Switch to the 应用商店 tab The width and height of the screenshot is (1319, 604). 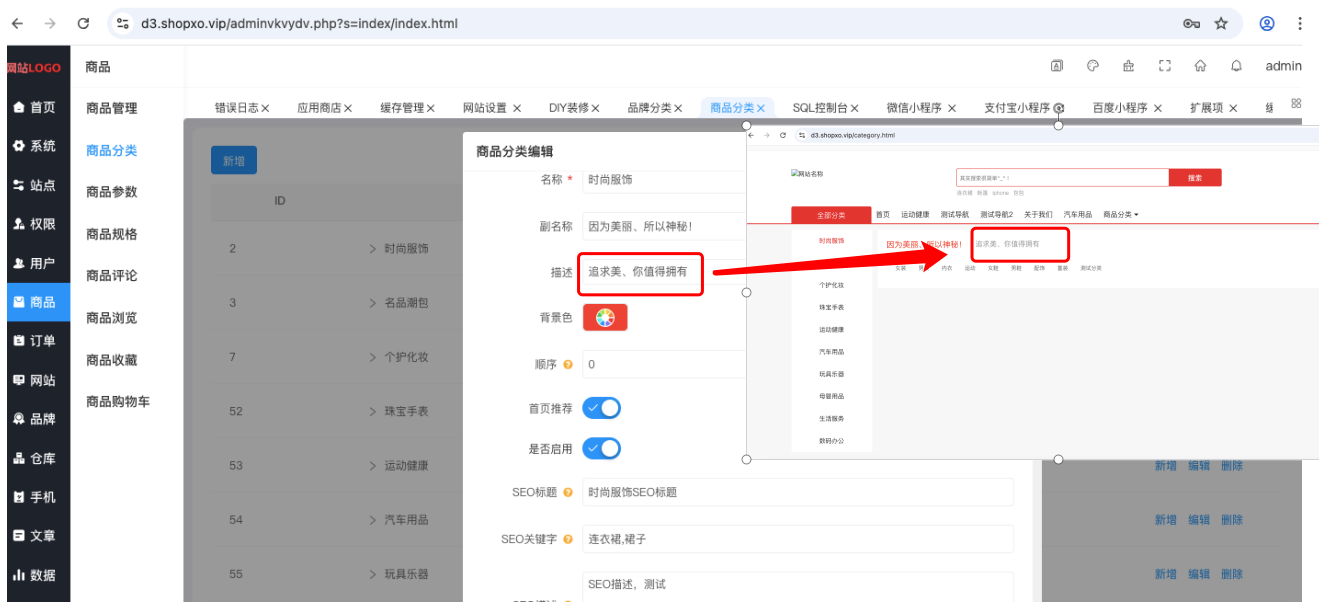tap(318, 108)
